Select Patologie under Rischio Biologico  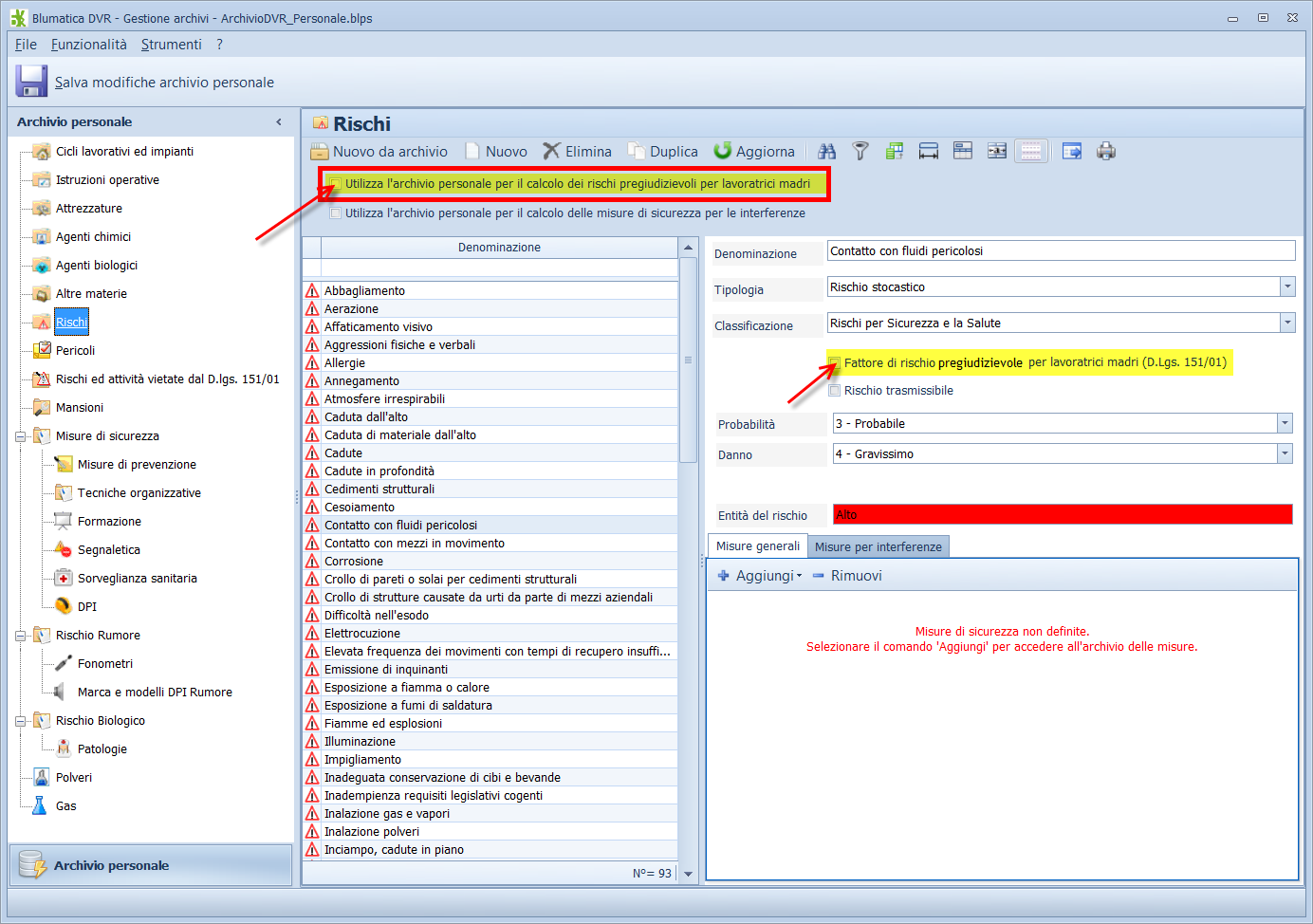pyautogui.click(x=102, y=749)
